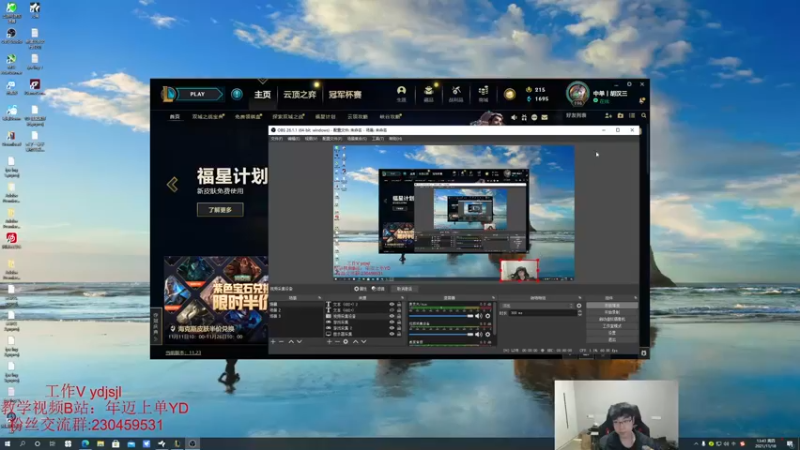
Task: Hide the 显示器采集 source with its eye
Action: pyautogui.click(x=392, y=334)
